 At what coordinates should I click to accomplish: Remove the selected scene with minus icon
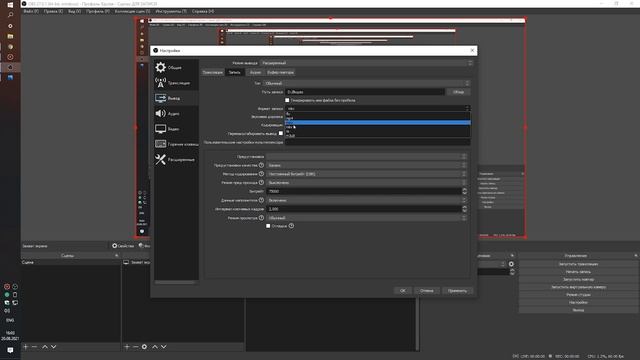coord(35,347)
